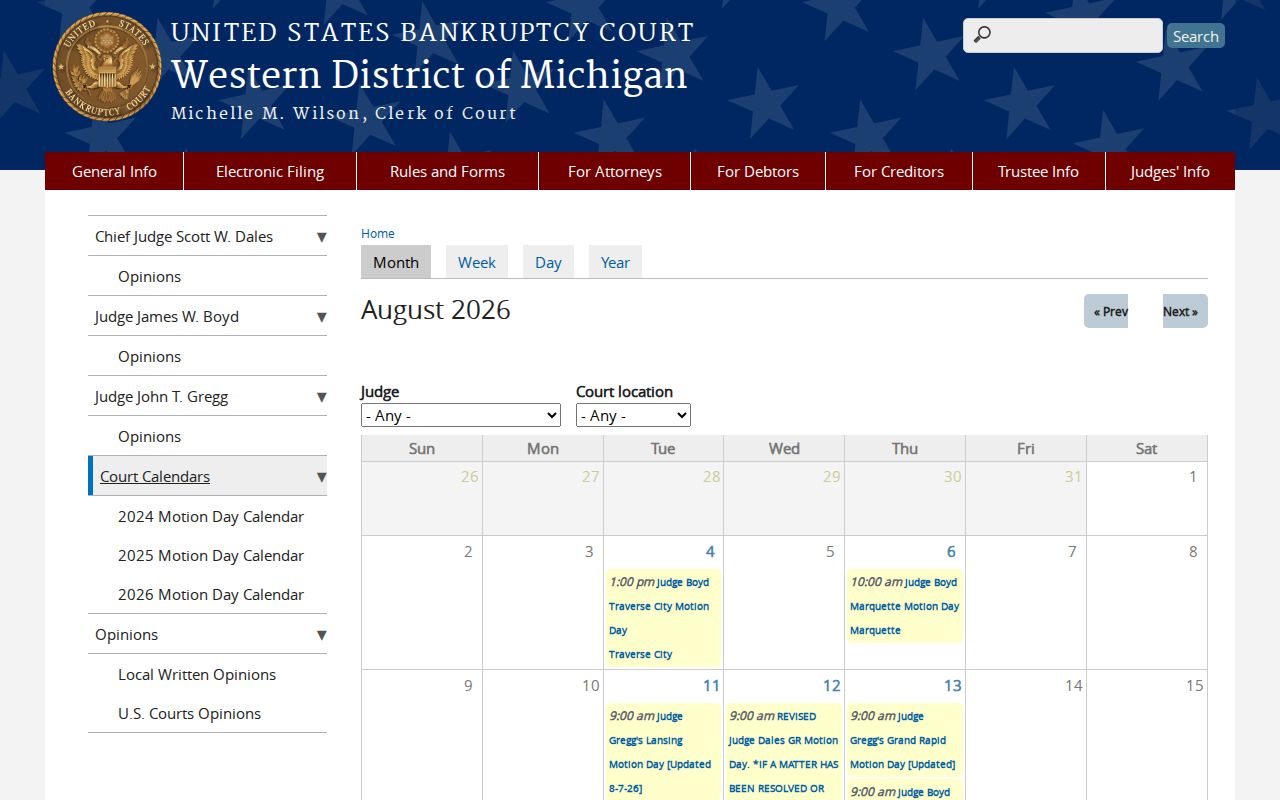Open Judges' Info menu
Viewport: 1280px width, 800px height.
tap(1170, 171)
